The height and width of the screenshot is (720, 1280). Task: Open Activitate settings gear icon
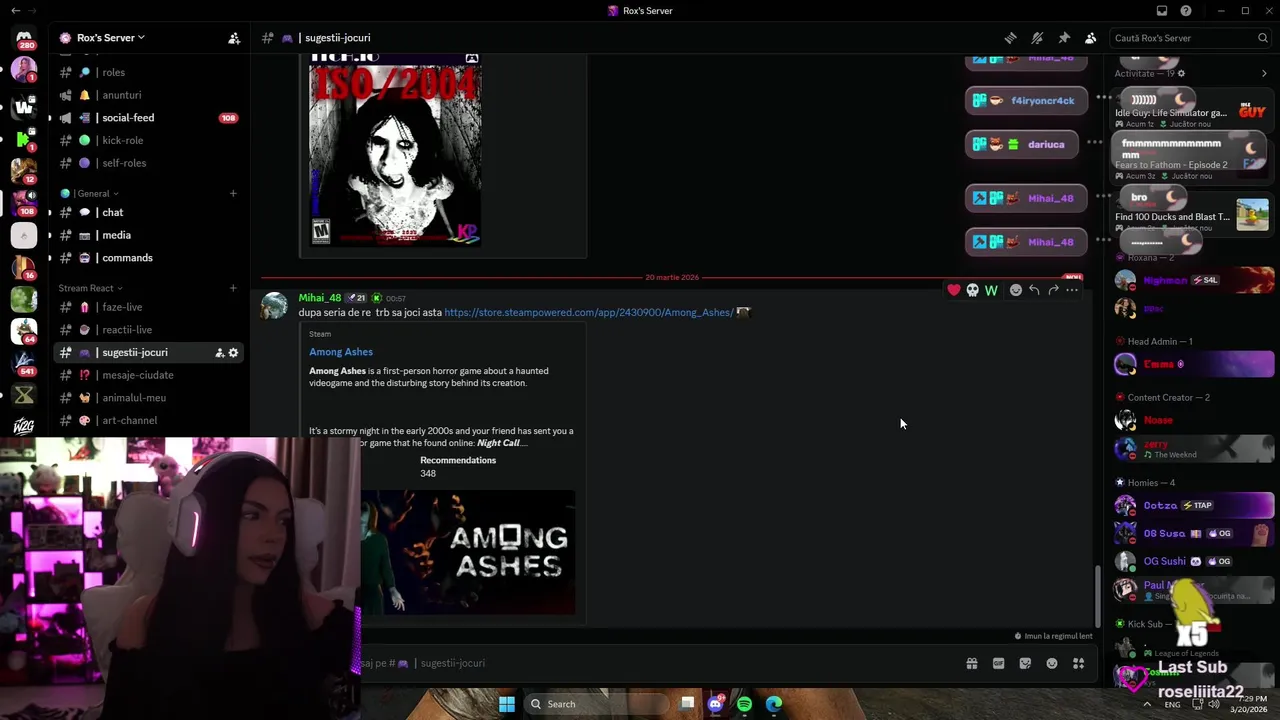pyautogui.click(x=1181, y=73)
